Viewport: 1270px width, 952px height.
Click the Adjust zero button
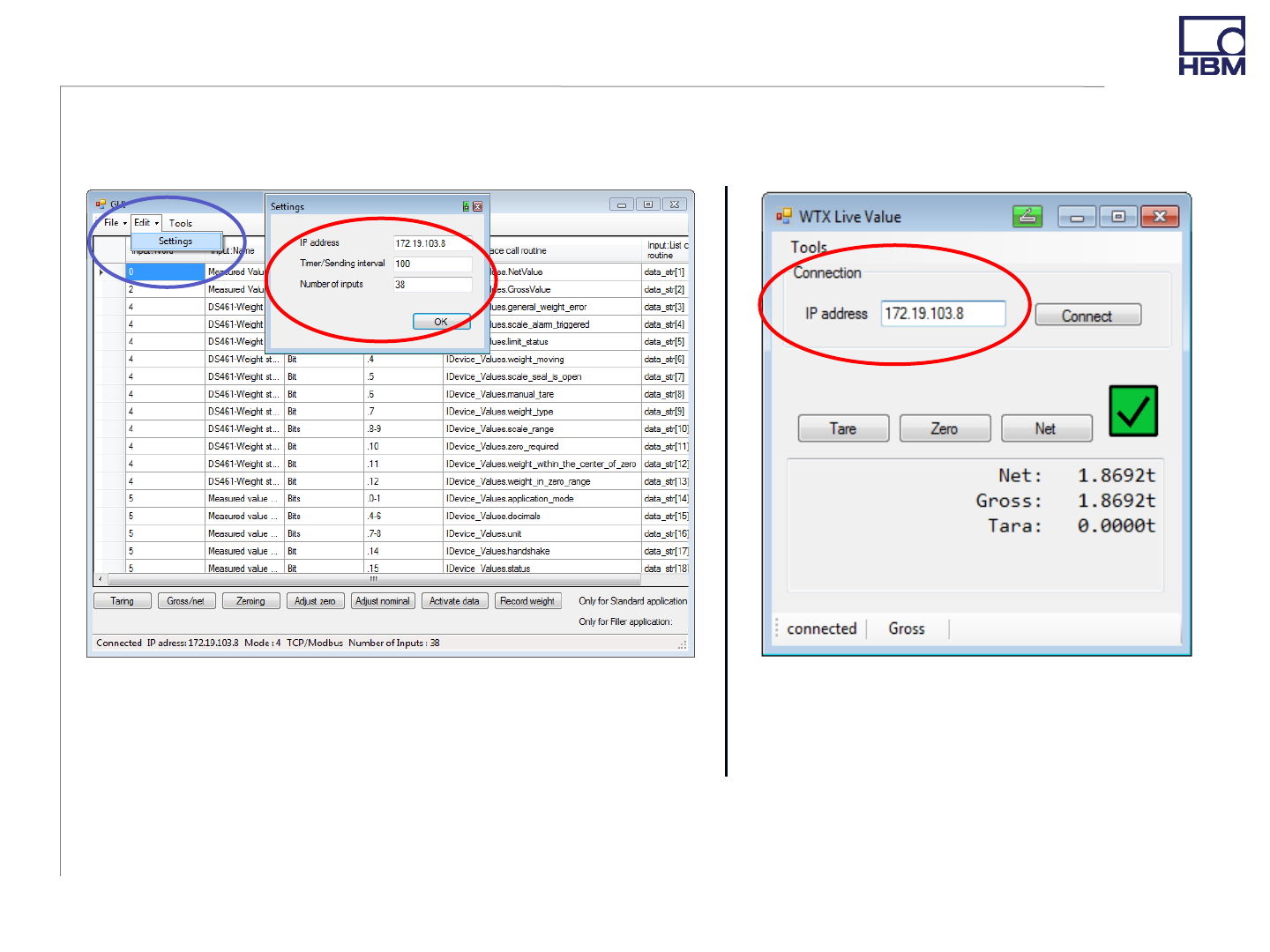click(315, 601)
